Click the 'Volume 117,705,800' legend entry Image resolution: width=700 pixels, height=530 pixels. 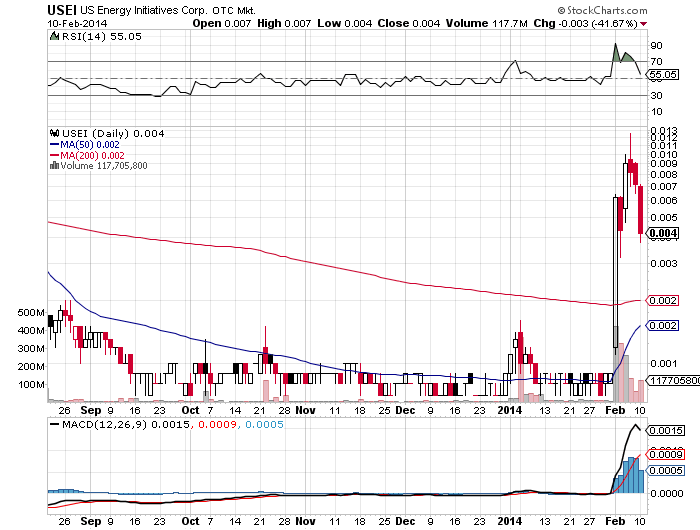click(104, 166)
